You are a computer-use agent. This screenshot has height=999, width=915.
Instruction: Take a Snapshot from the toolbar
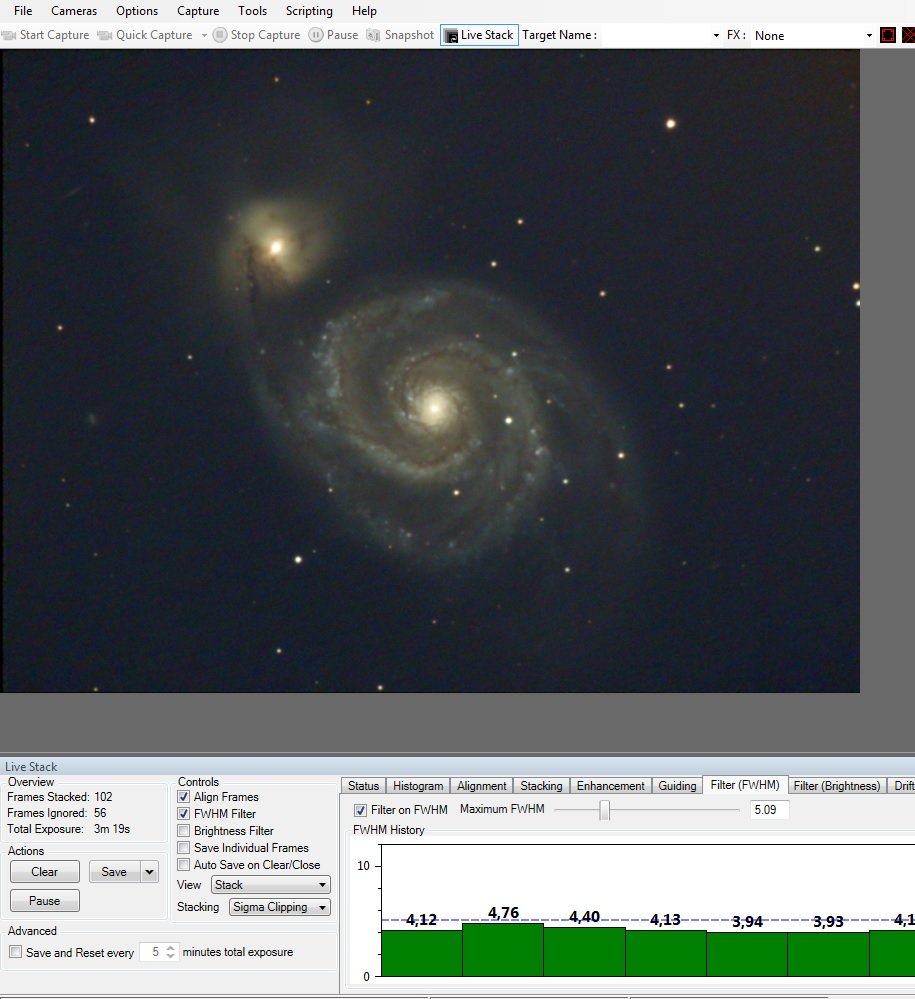[400, 35]
